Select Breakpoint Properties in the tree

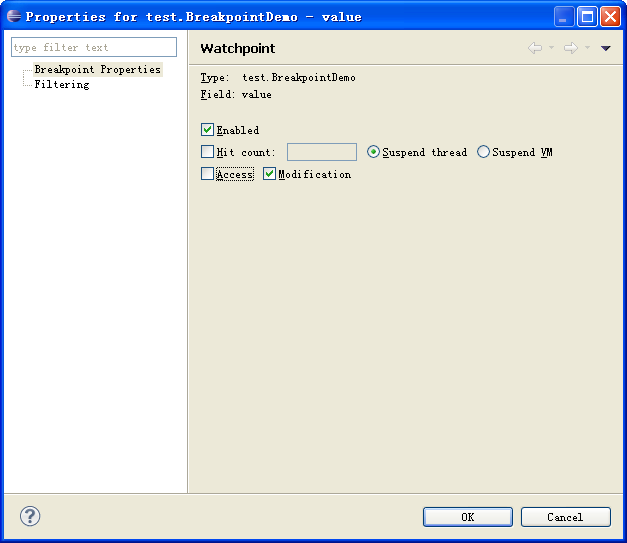98,70
